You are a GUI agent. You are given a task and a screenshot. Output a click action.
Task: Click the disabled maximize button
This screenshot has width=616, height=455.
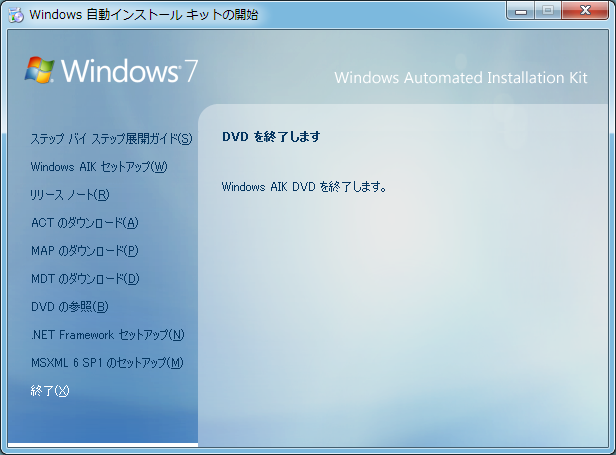point(547,11)
